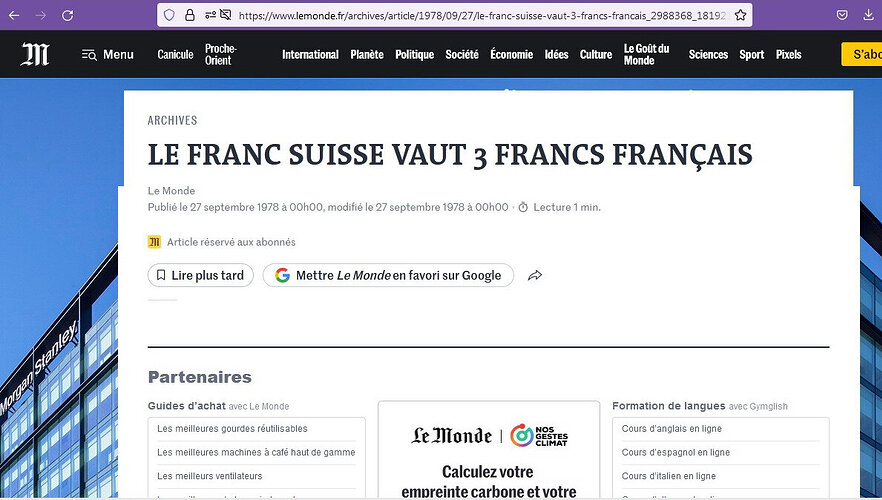Open Cours d'italien en ligne link
Viewport: 882px width, 500px height.
click(668, 476)
